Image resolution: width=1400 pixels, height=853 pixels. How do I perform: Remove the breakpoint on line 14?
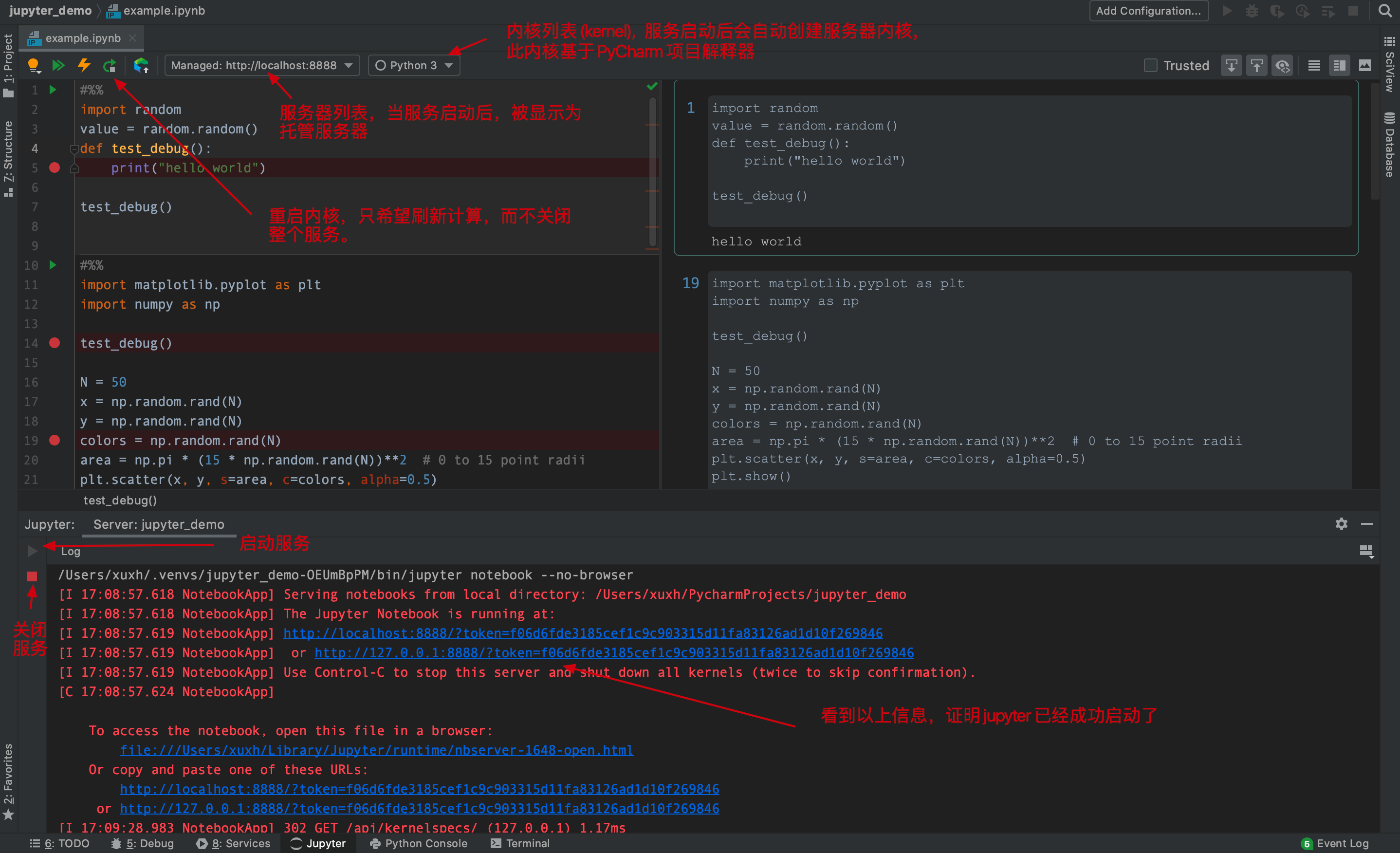point(55,343)
